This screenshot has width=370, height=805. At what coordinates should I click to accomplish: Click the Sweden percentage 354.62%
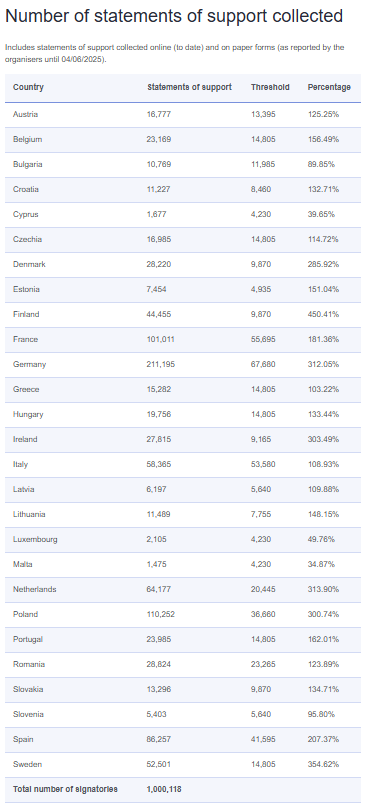[323, 764]
